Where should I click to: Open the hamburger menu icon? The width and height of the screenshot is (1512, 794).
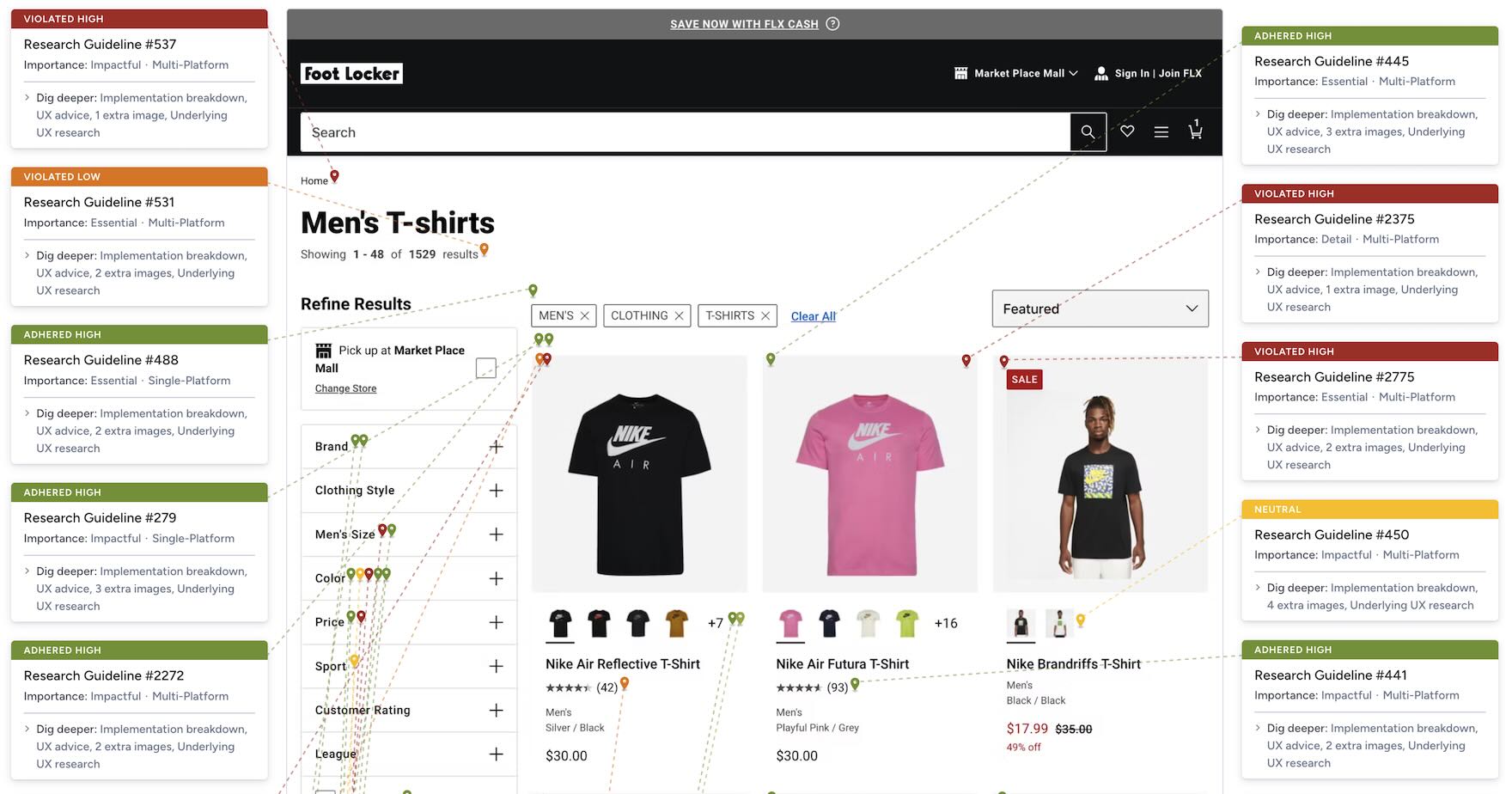tap(1161, 132)
